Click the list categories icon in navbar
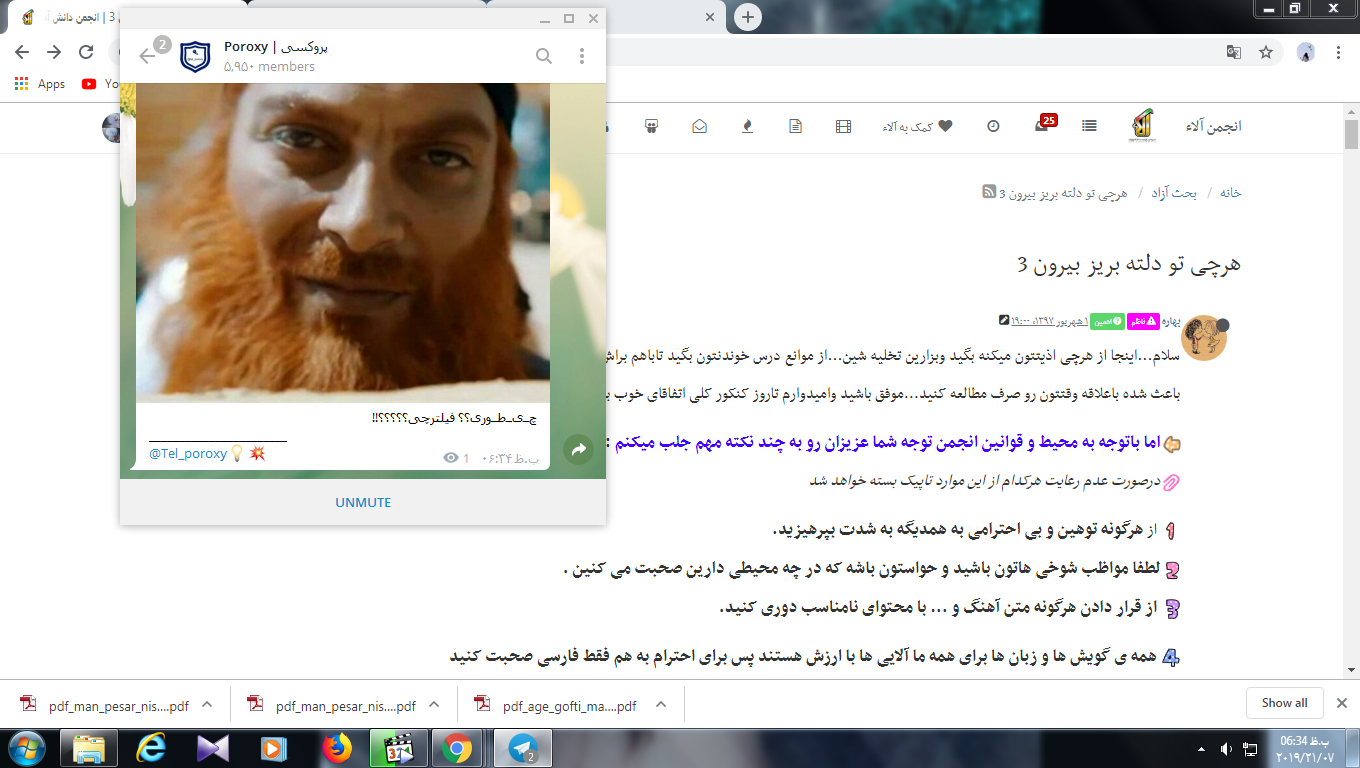Viewport: 1360px width, 768px height. click(x=1089, y=126)
